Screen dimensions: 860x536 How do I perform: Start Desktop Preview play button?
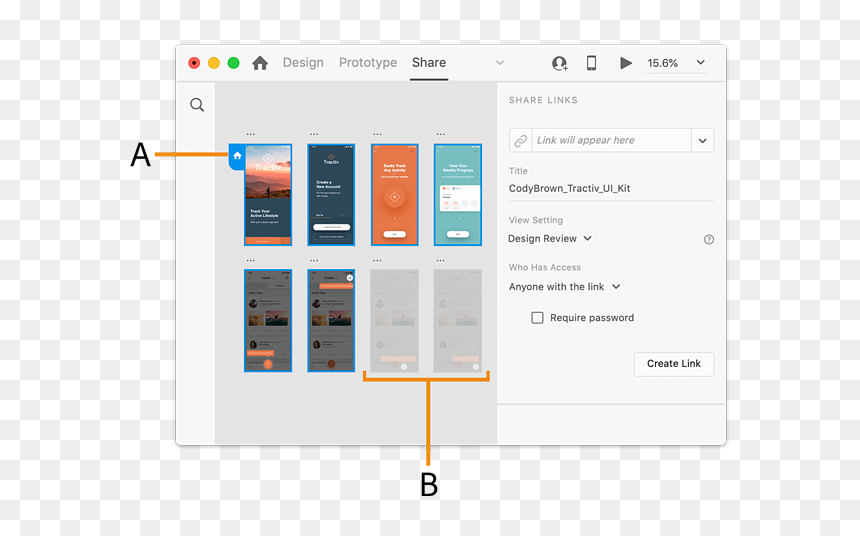coord(626,63)
